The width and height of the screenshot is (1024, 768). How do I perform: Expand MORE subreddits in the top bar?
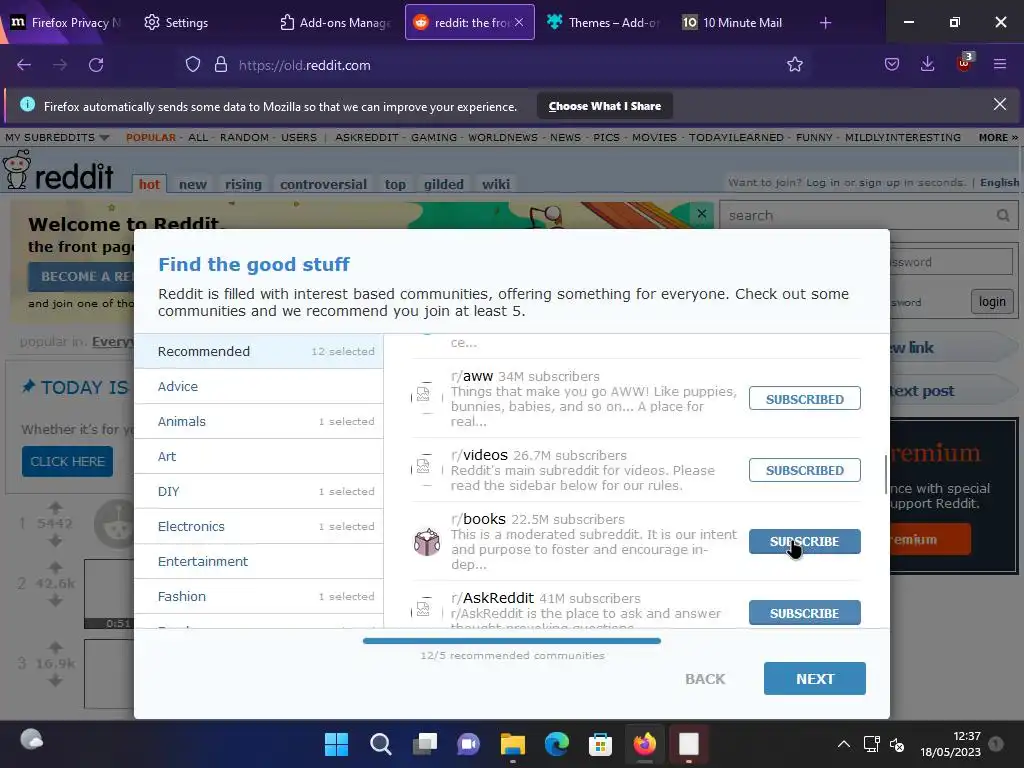click(x=998, y=137)
